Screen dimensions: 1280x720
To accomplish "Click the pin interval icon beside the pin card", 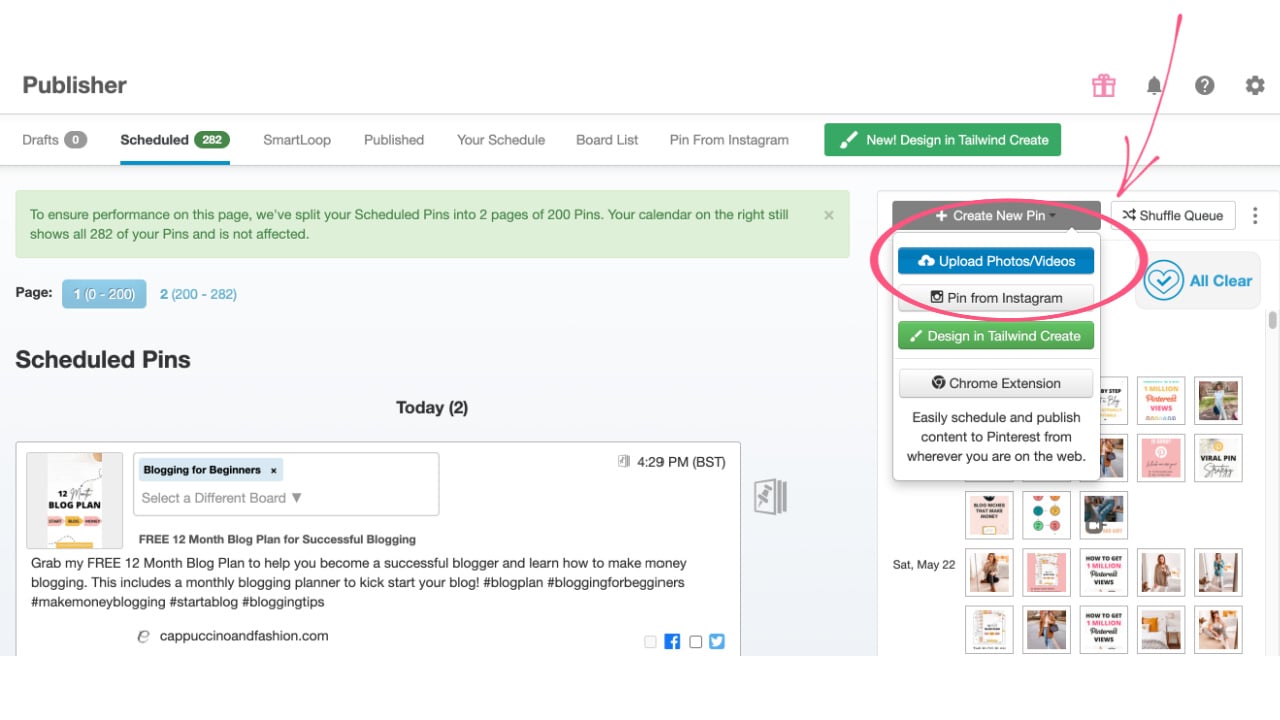I will (770, 497).
